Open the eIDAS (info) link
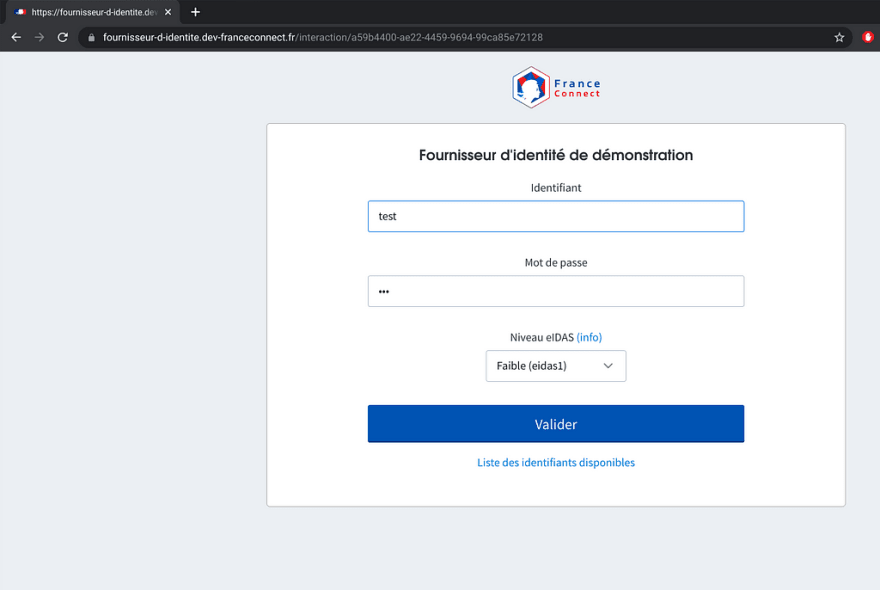880x590 pixels. (x=589, y=337)
